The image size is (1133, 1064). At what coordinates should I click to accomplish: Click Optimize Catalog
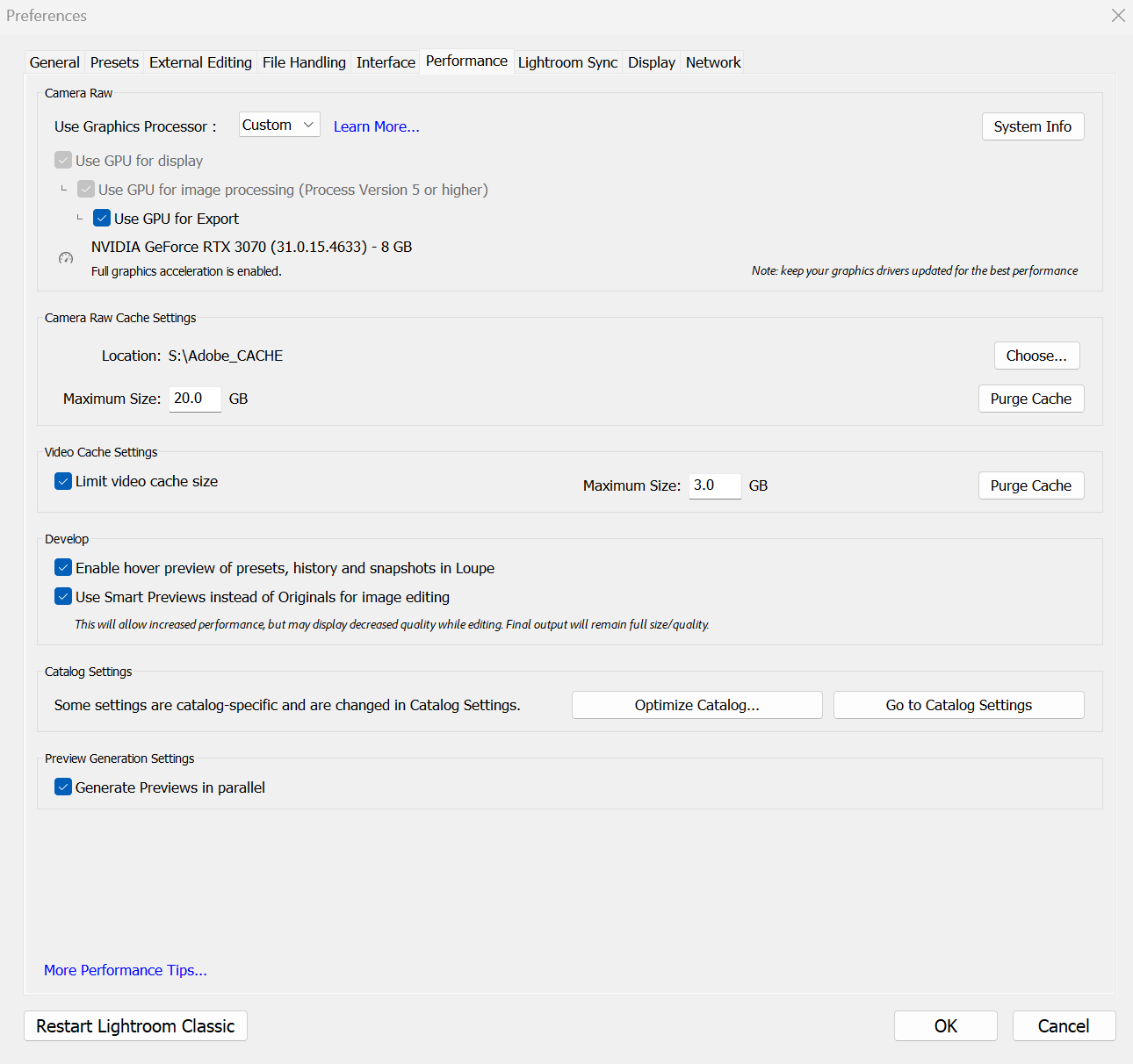pyautogui.click(x=696, y=705)
